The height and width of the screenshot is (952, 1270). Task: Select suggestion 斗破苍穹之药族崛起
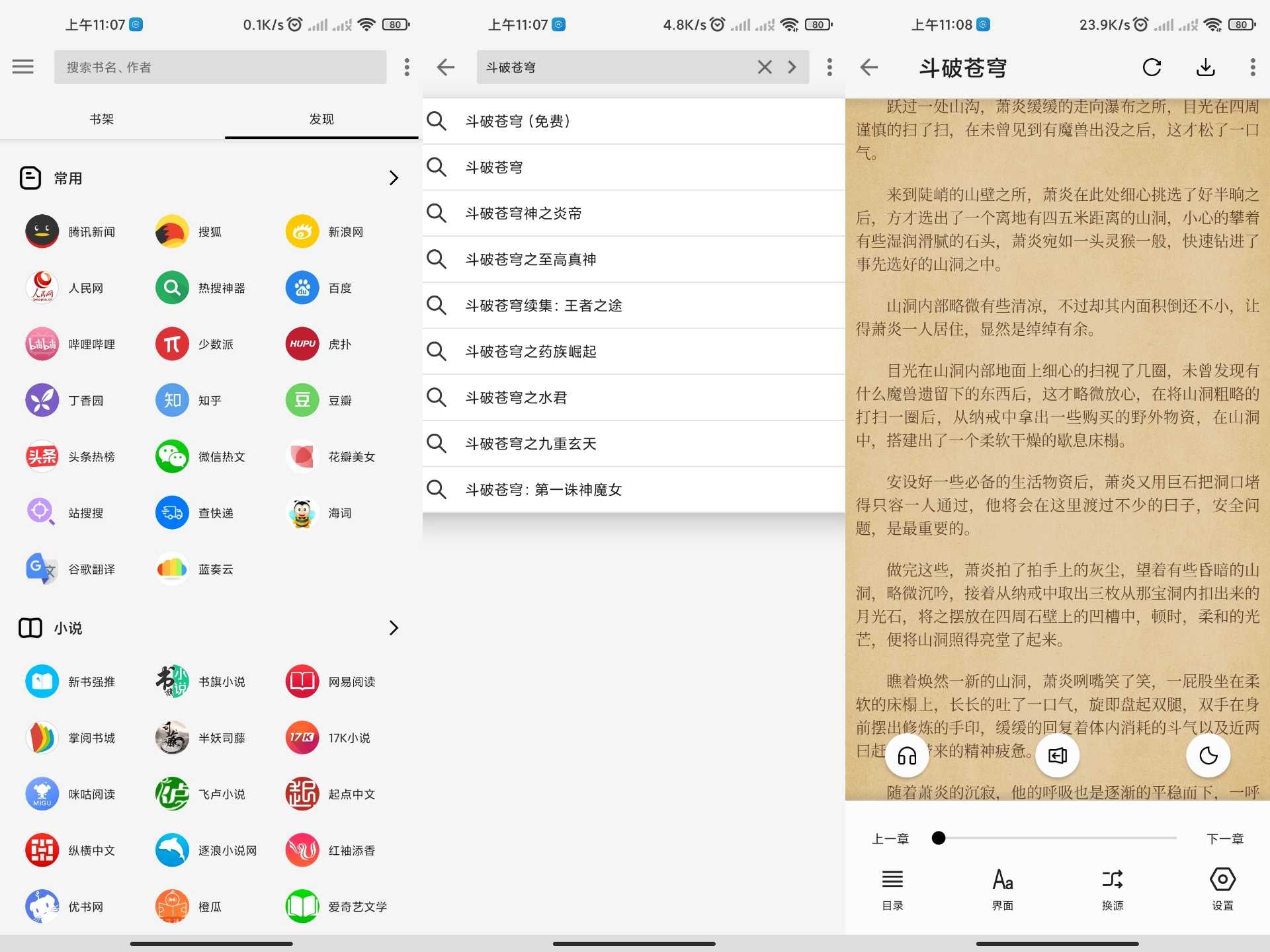(634, 351)
